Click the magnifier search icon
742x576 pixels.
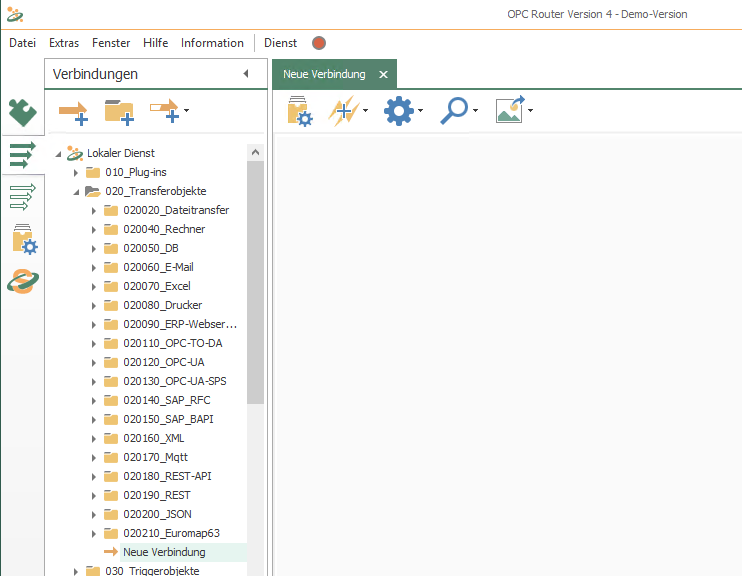point(454,111)
